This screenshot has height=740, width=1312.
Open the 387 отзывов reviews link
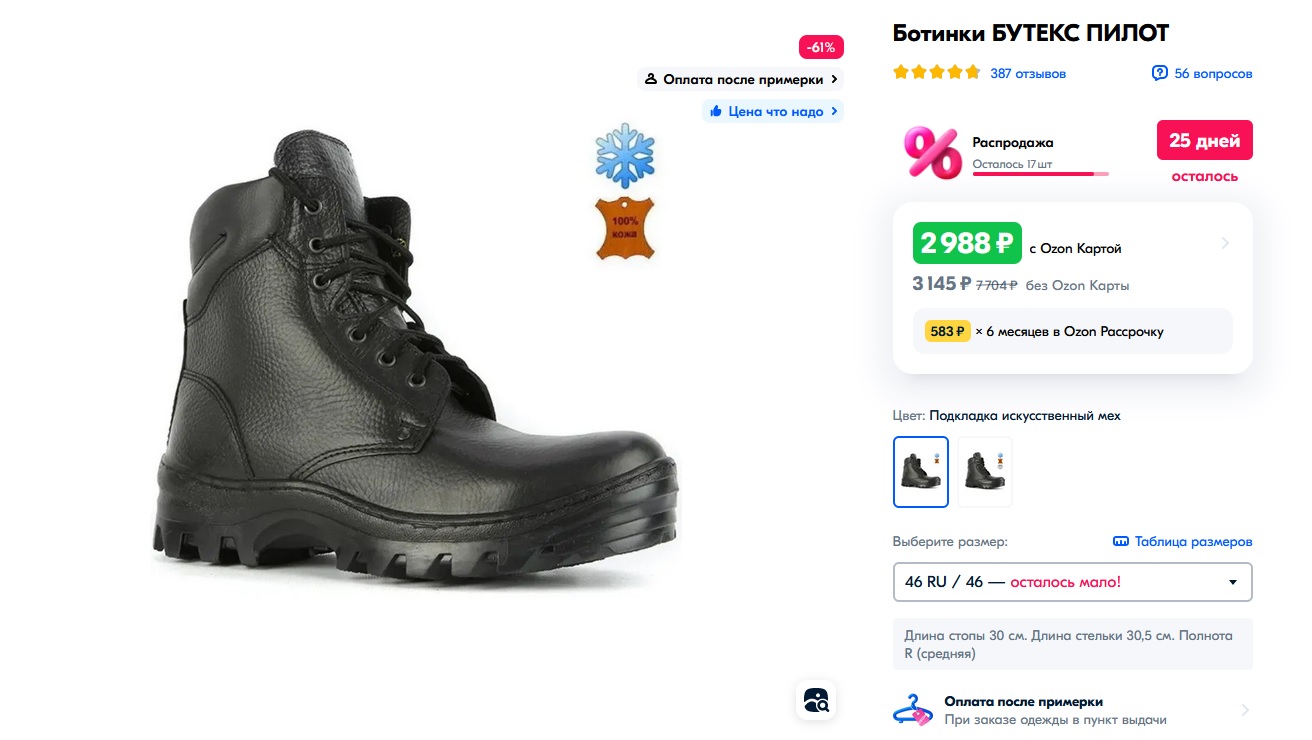[x=1028, y=73]
